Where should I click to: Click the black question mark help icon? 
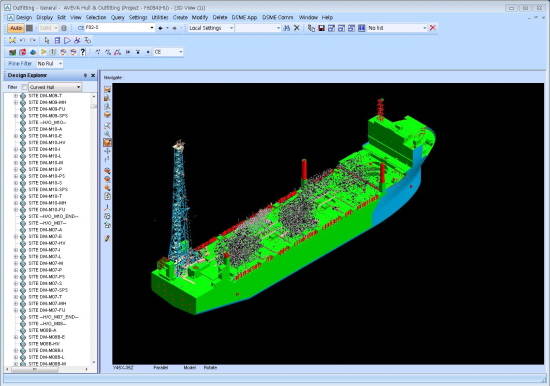[83, 52]
